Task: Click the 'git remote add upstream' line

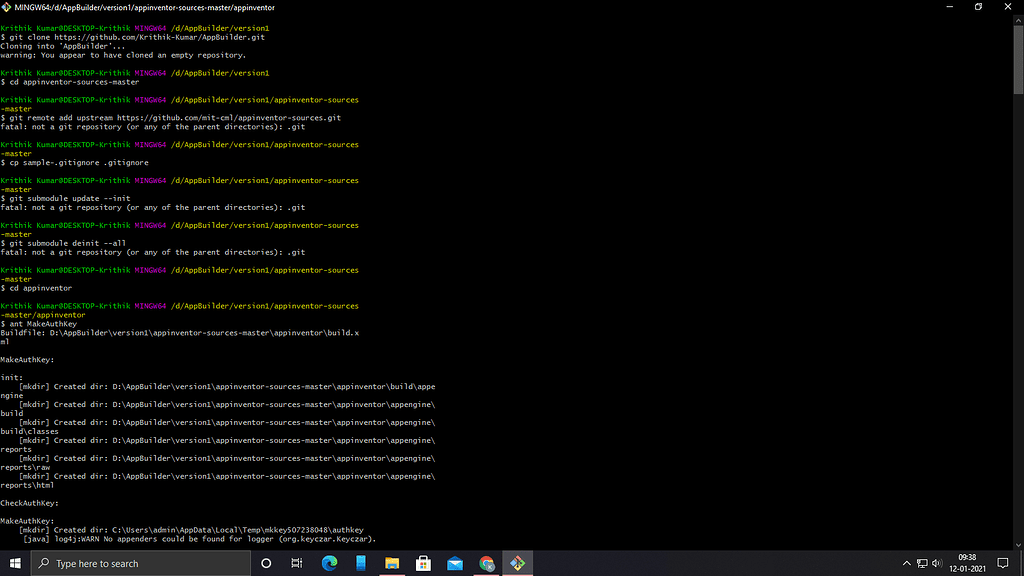Action: [170, 118]
